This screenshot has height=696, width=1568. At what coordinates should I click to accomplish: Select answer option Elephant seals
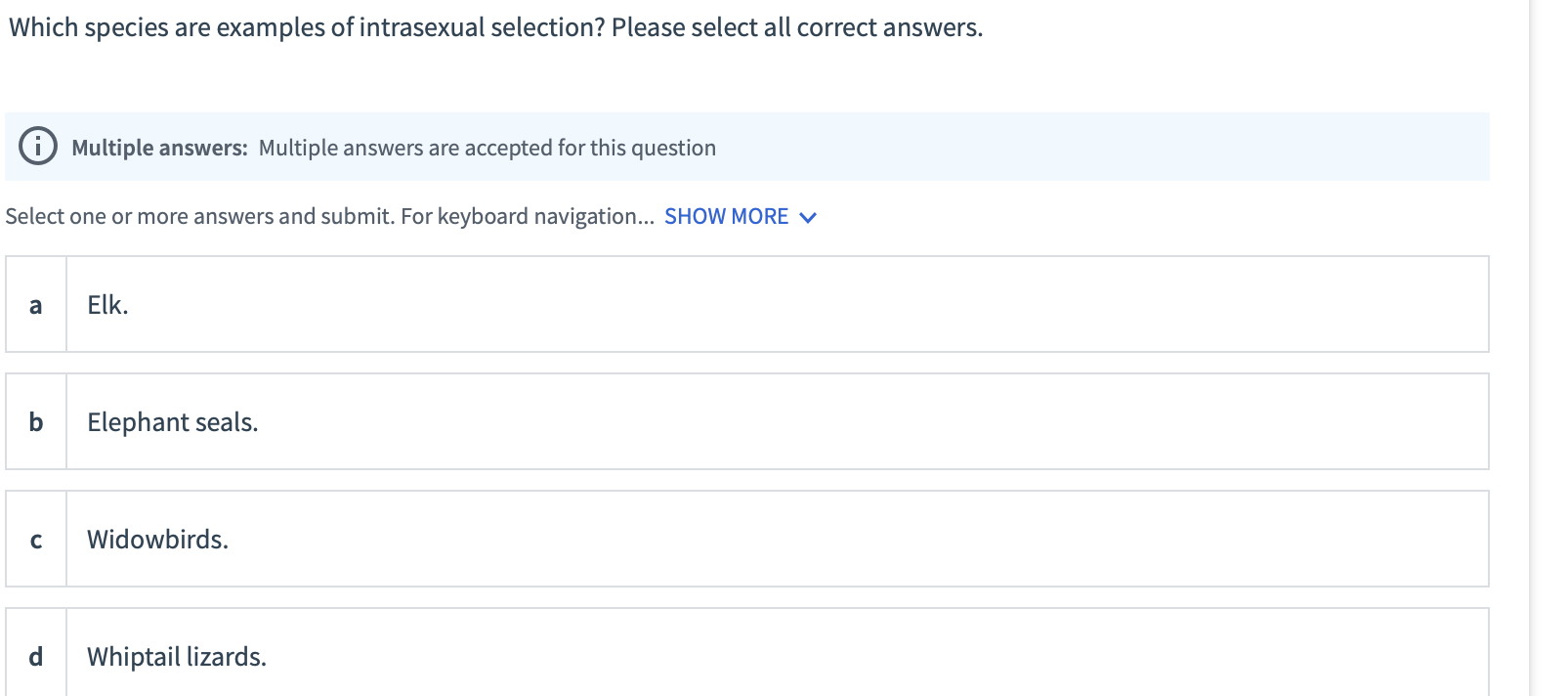(172, 422)
